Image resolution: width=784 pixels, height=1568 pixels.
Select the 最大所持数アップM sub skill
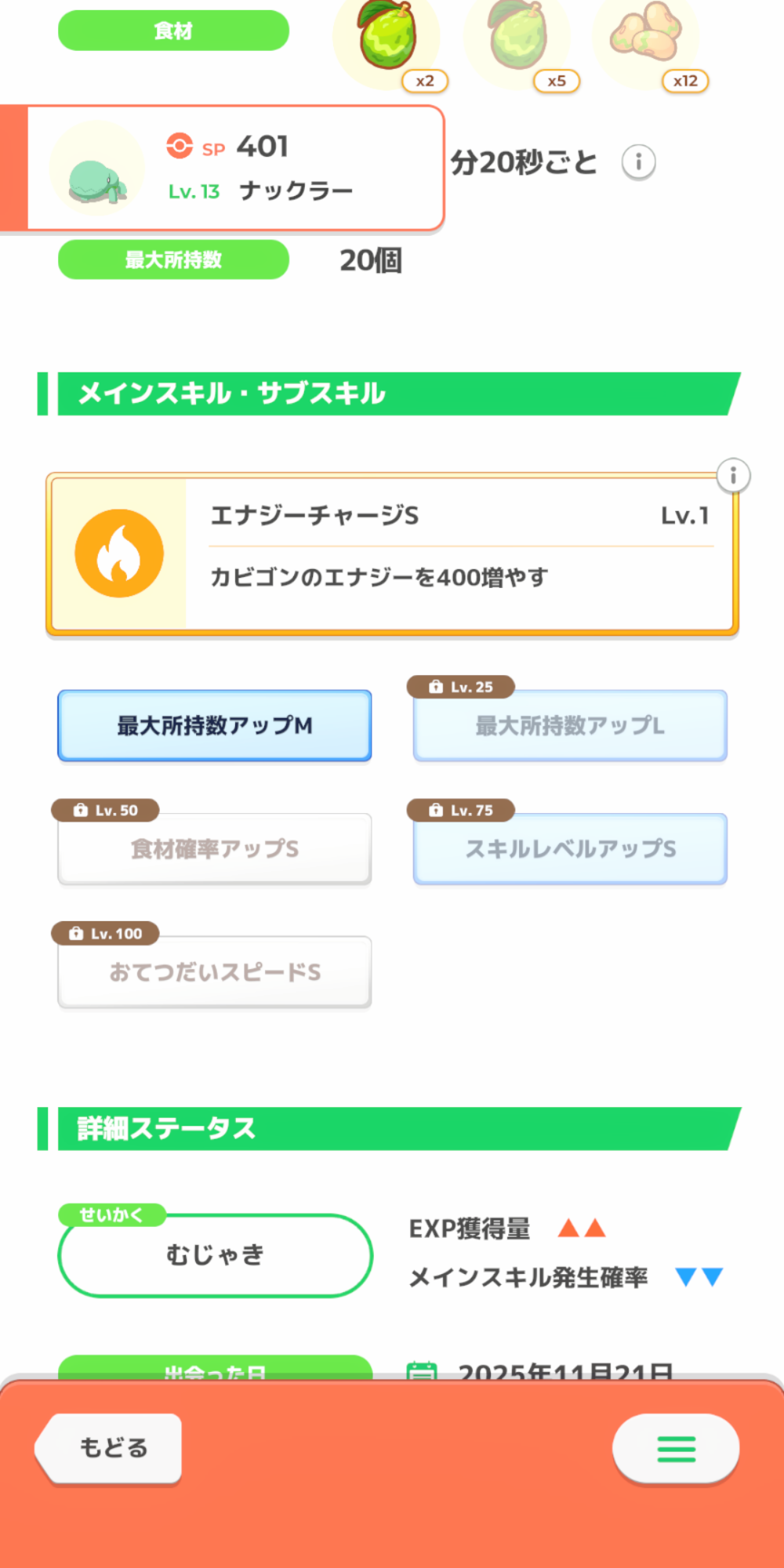click(215, 725)
